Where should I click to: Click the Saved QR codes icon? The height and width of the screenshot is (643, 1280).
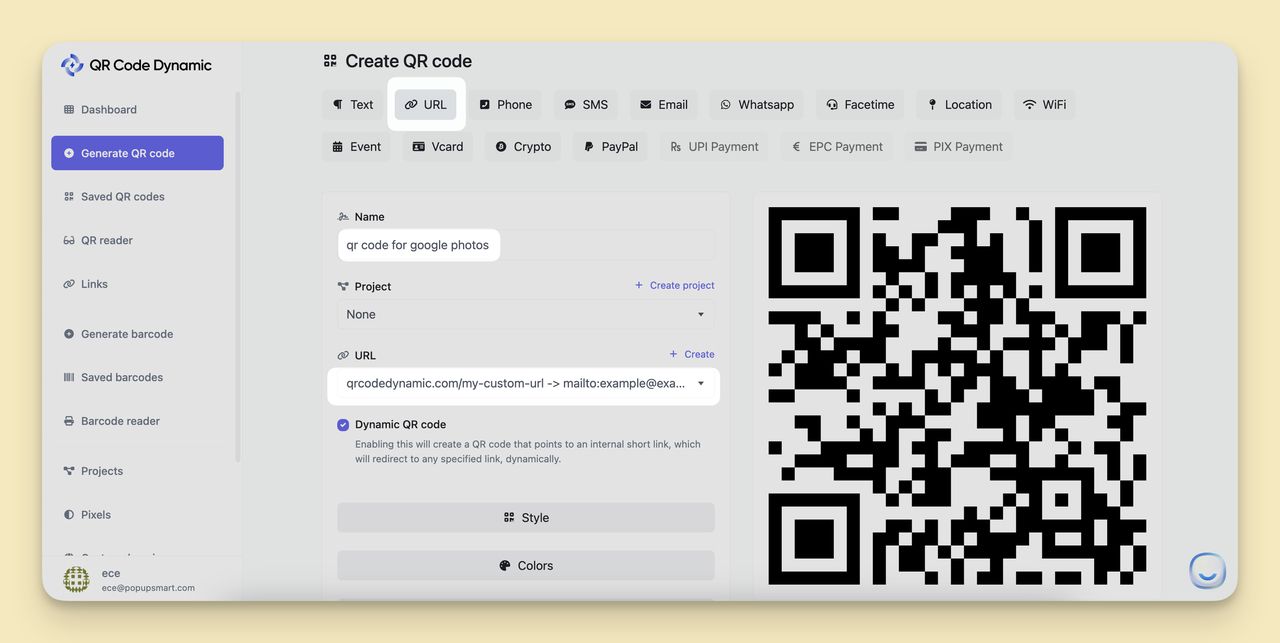[69, 197]
